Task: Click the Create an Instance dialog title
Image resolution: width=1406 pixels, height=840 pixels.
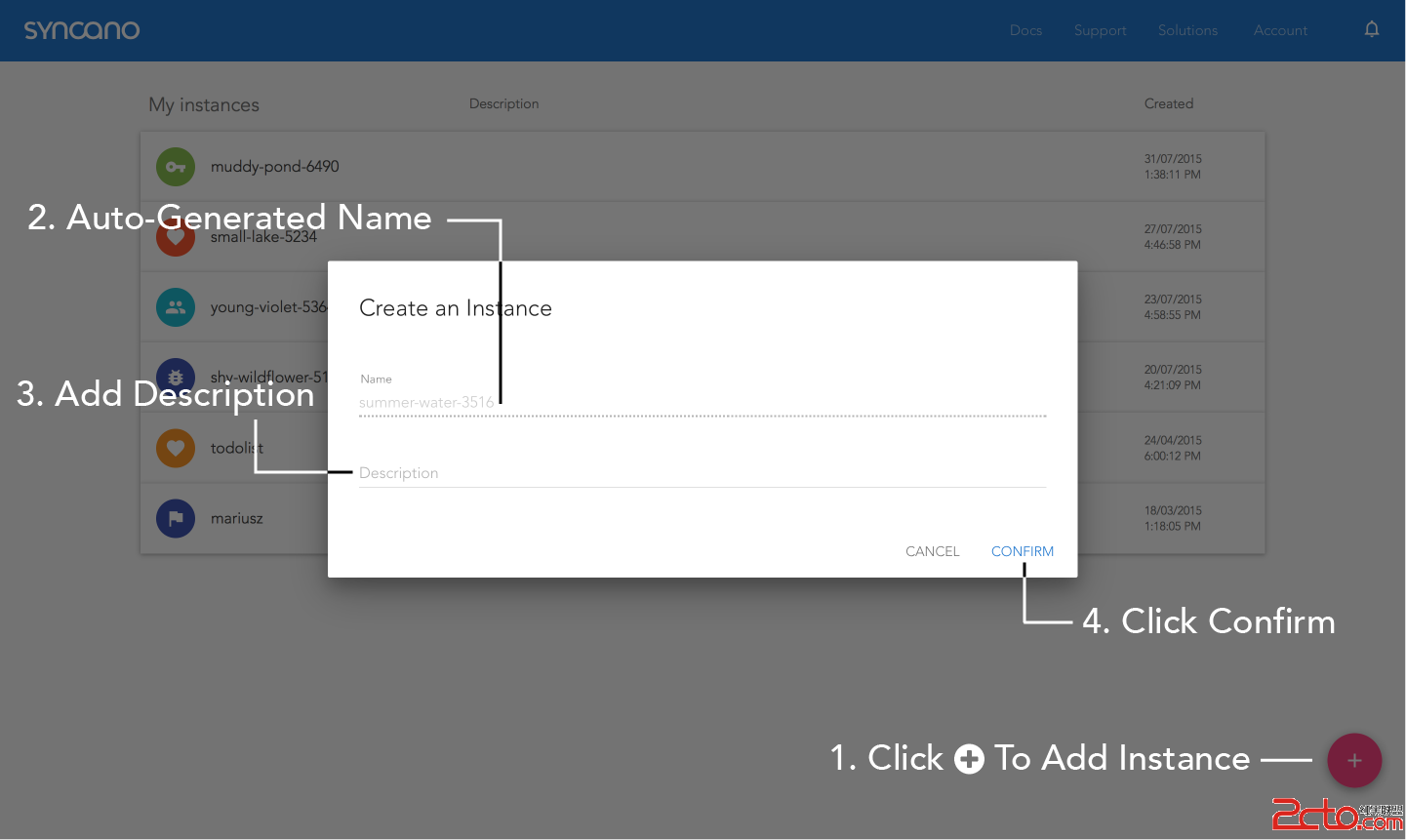Action: [456, 308]
